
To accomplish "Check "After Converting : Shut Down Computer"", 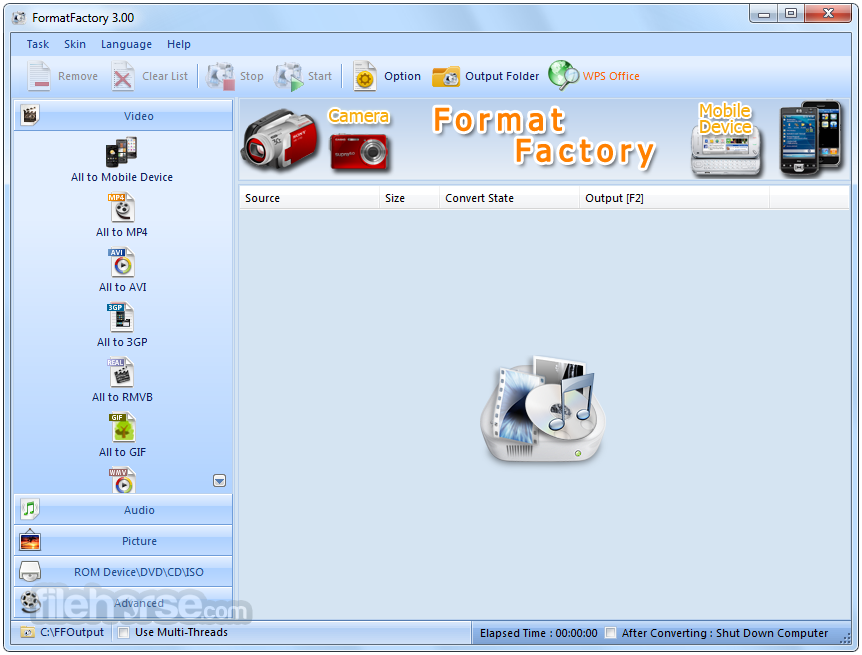I will [x=610, y=632].
